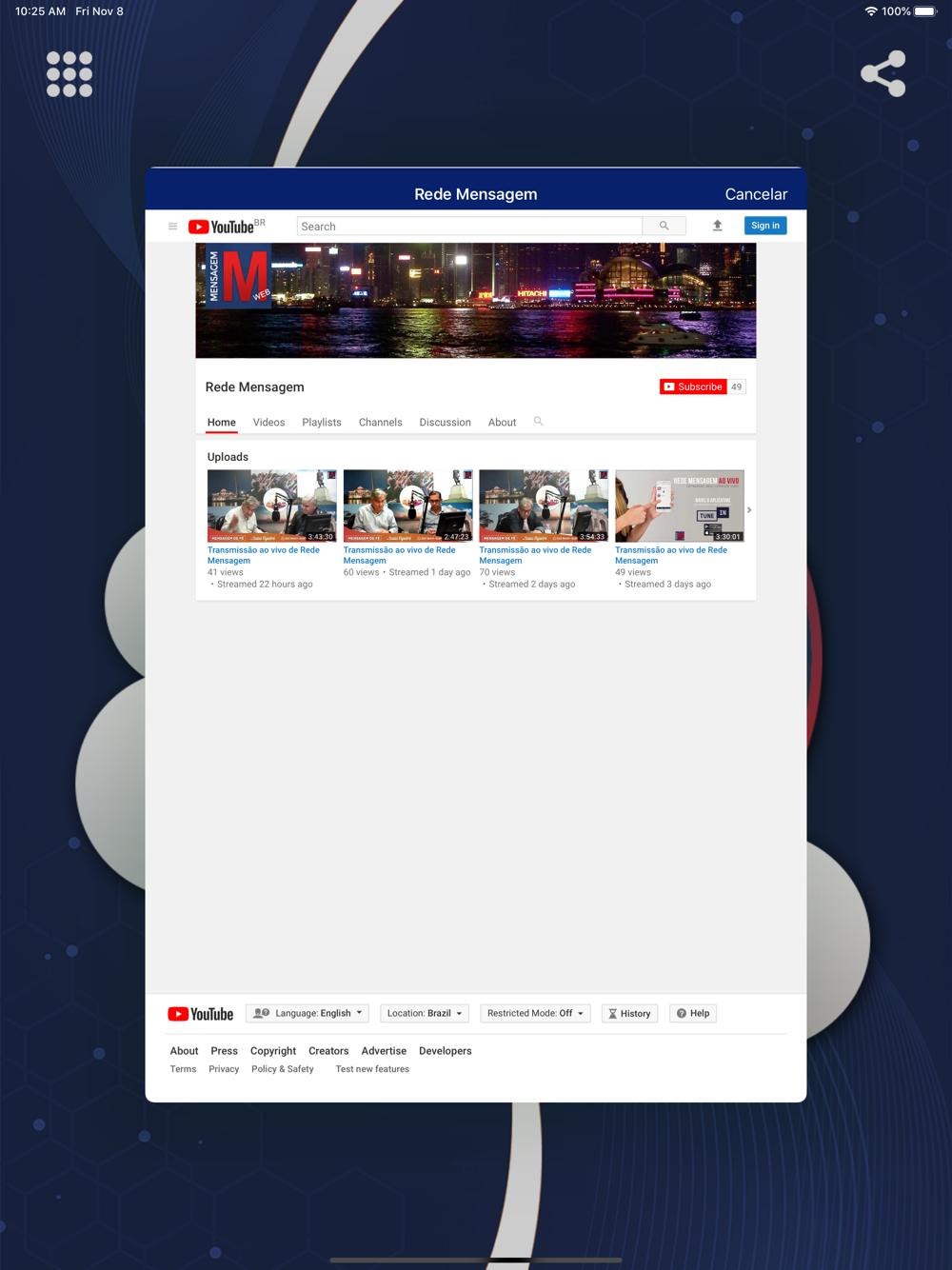This screenshot has width=952, height=1270.
Task: Open the Press link
Action: [225, 1051]
